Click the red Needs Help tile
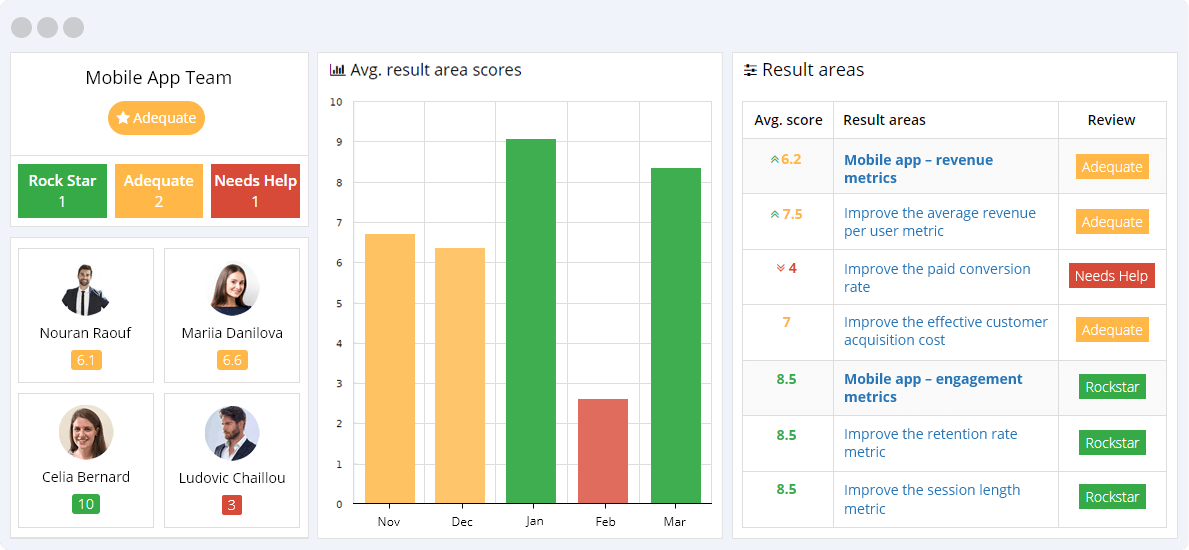This screenshot has height=550, width=1189. (x=255, y=191)
